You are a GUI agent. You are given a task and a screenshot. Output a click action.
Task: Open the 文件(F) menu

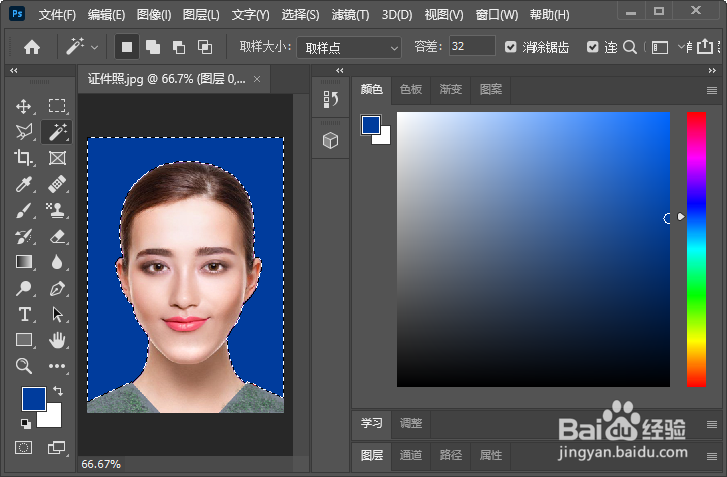[57, 15]
